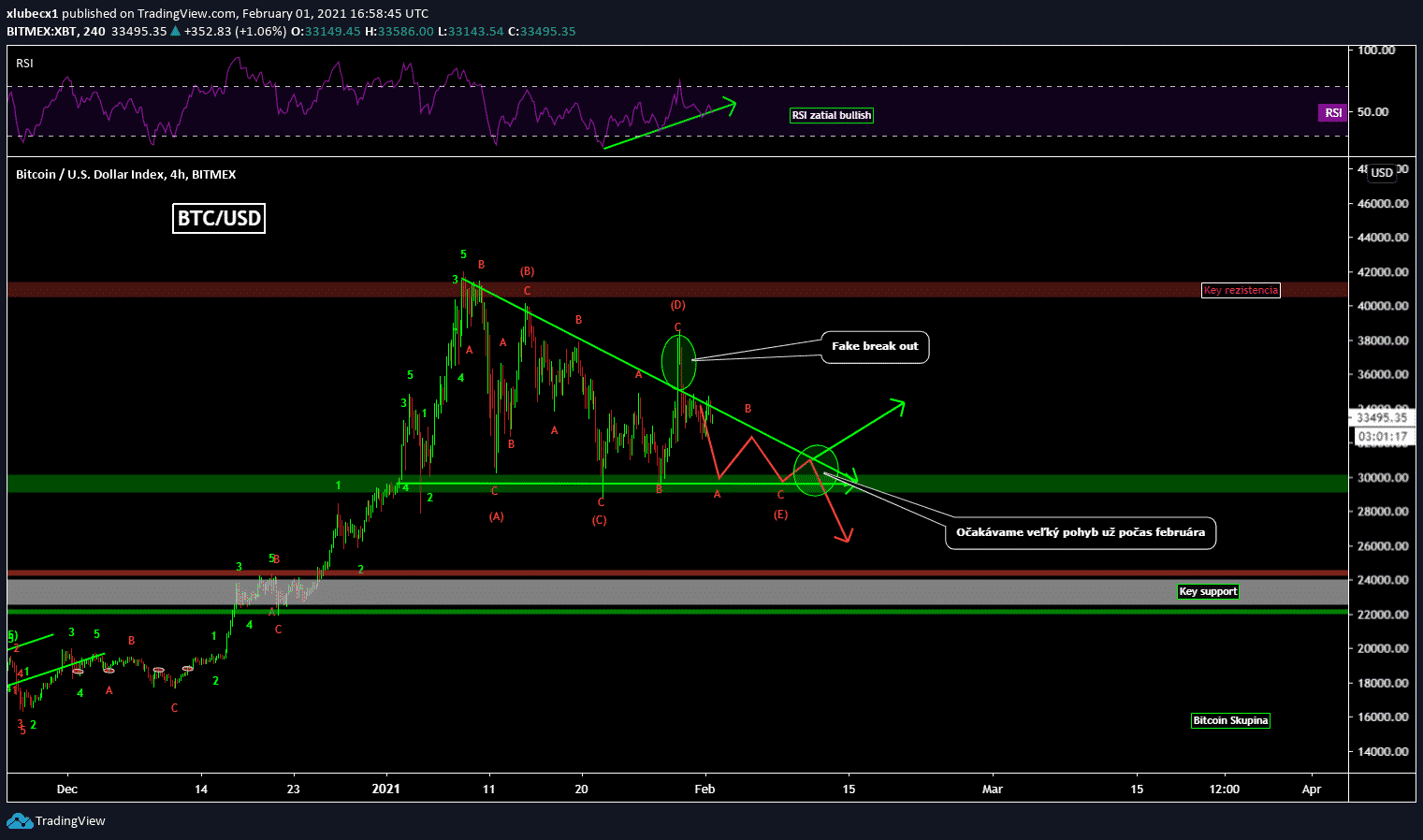Click the 'Key support' label
1423x840 pixels.
[x=1207, y=591]
